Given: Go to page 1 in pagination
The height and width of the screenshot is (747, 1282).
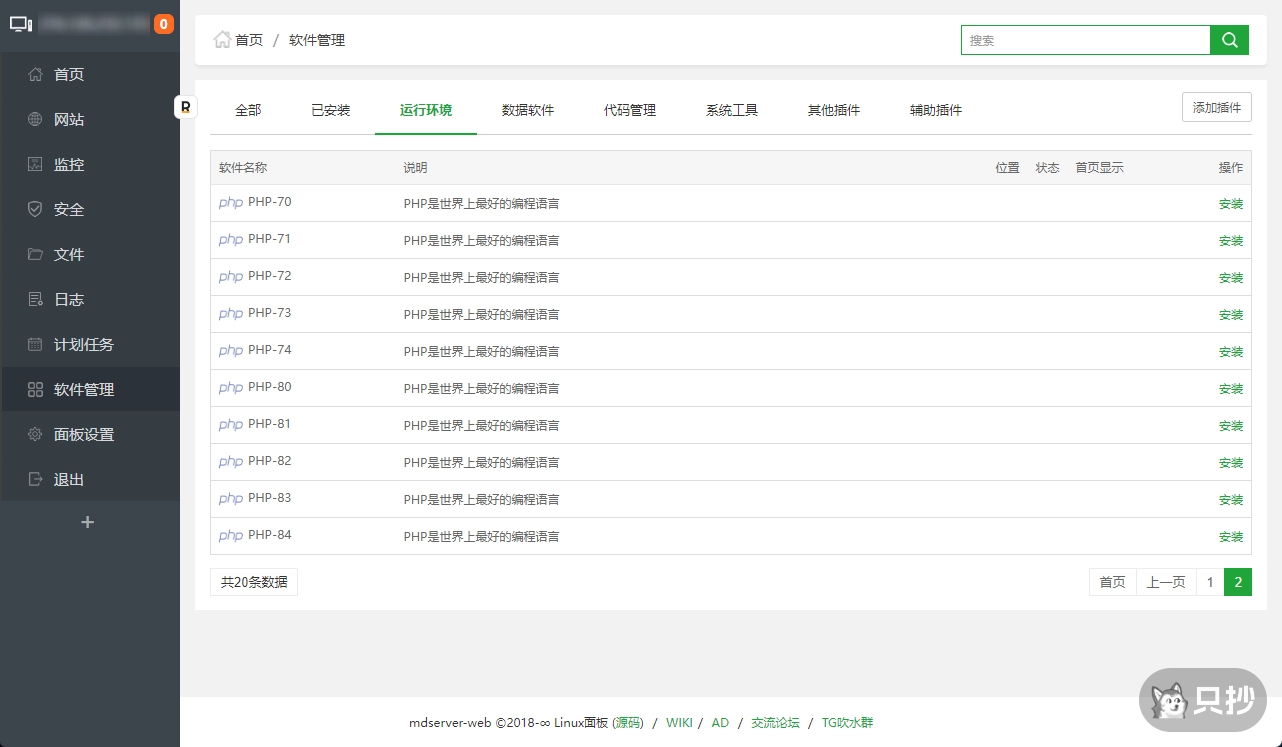Looking at the screenshot, I should 1210,581.
